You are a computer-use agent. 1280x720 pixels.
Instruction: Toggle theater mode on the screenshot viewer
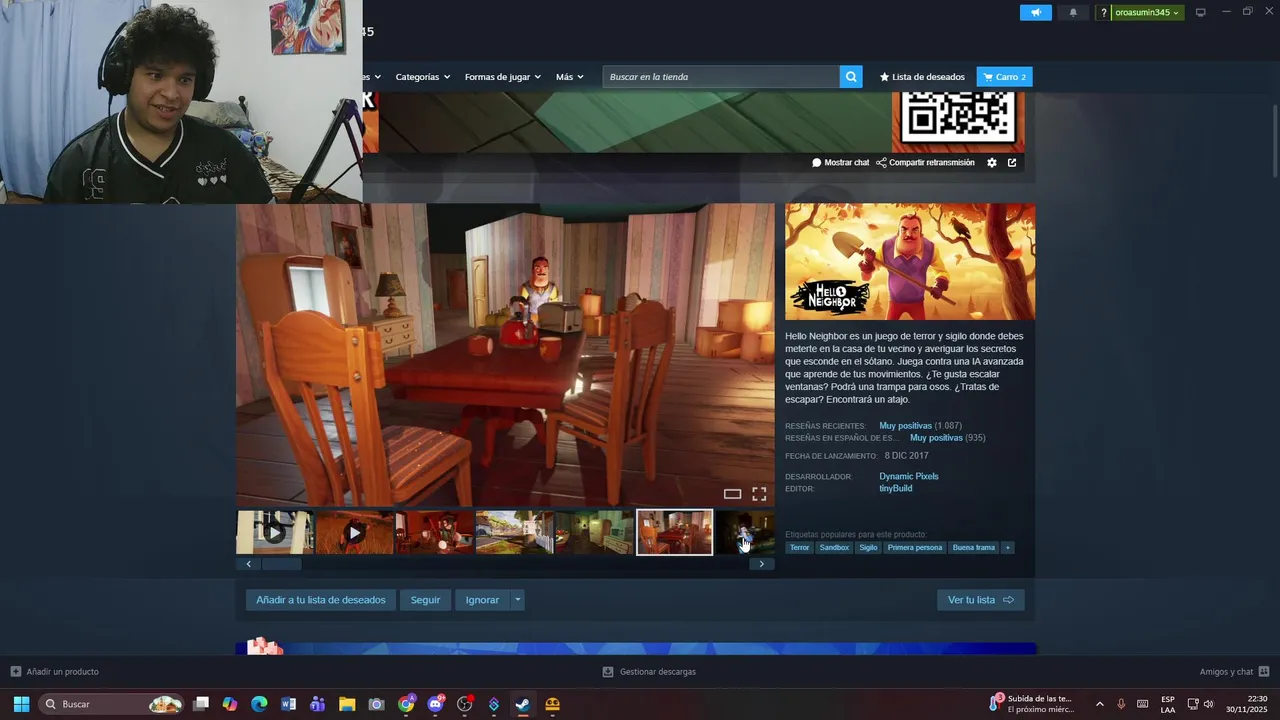tap(733, 494)
